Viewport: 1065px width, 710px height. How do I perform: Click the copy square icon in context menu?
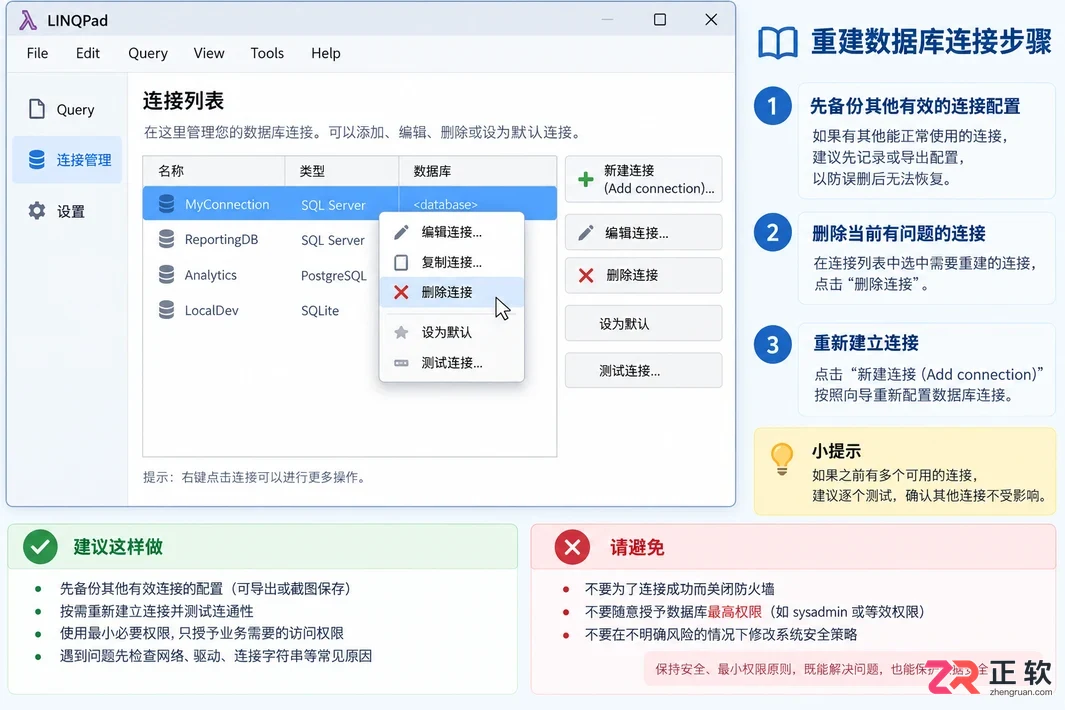(401, 262)
